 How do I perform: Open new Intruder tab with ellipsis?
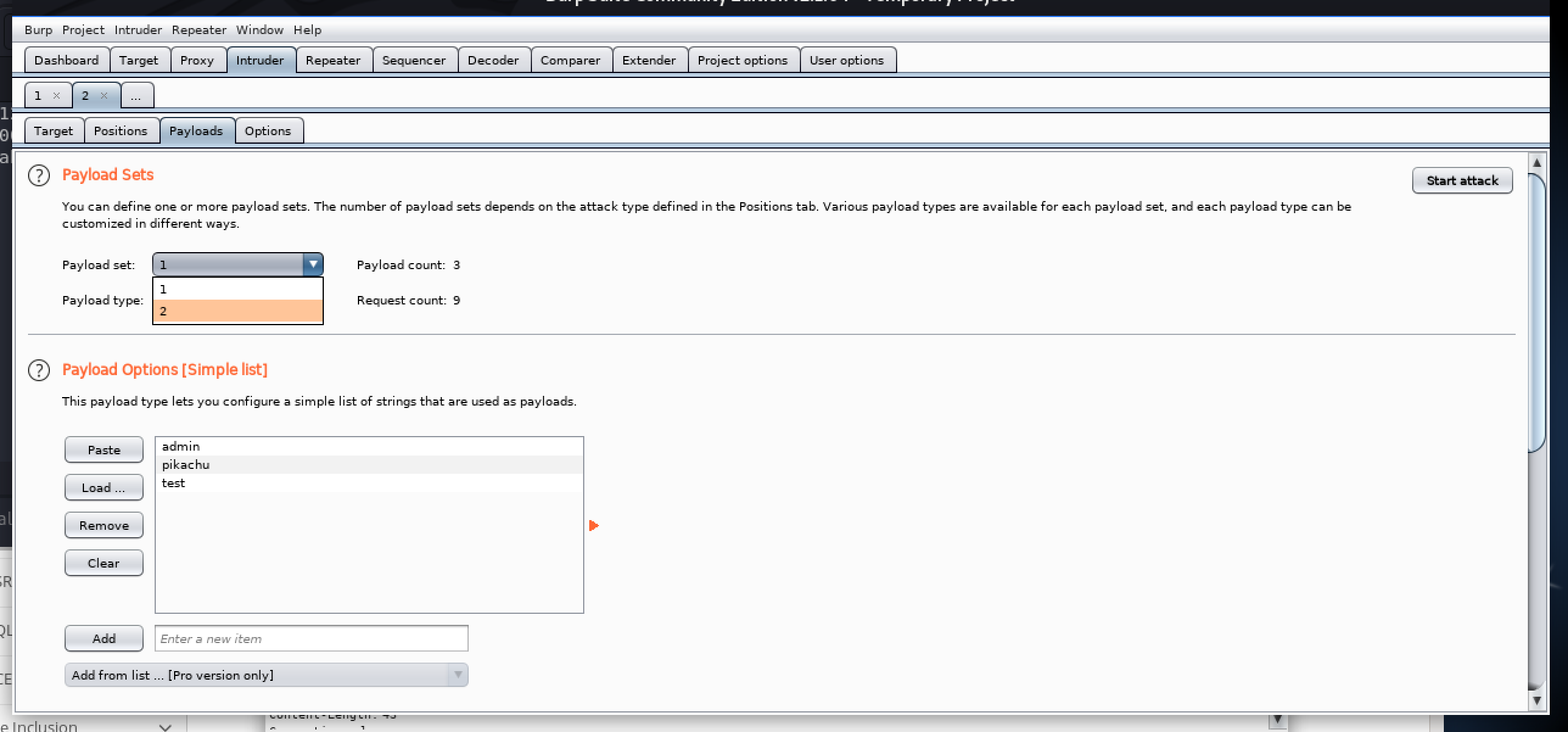(x=136, y=96)
